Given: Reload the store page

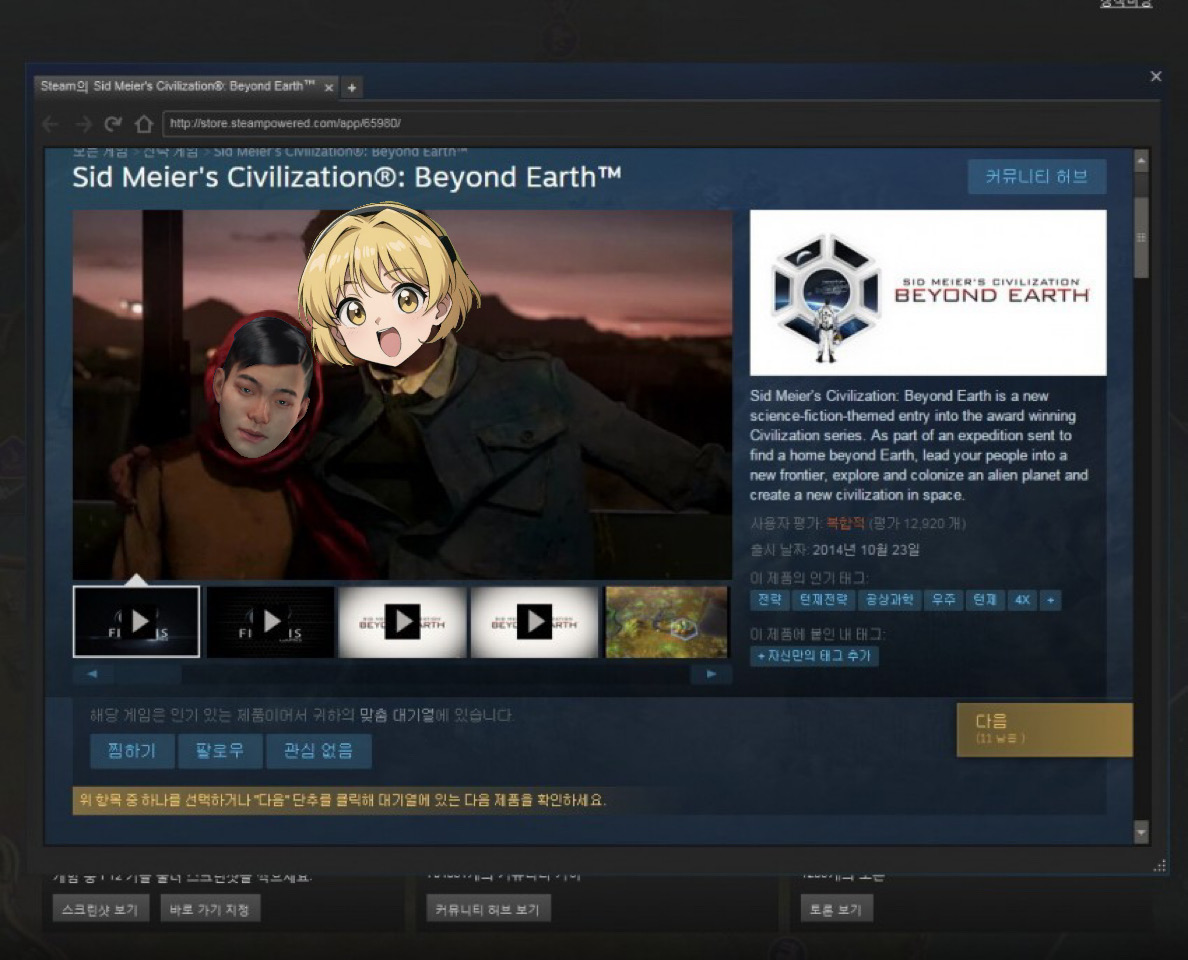Looking at the screenshot, I should 114,124.
